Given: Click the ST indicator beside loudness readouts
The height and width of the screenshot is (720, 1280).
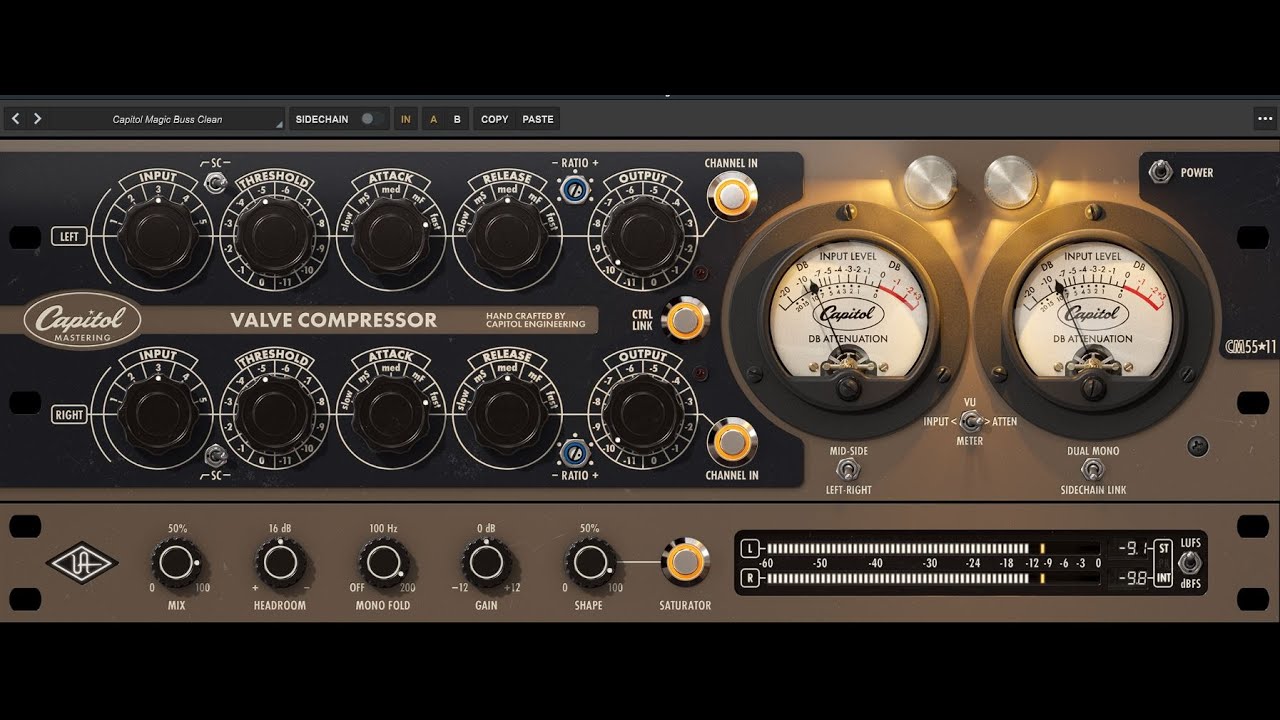Looking at the screenshot, I should [1163, 548].
